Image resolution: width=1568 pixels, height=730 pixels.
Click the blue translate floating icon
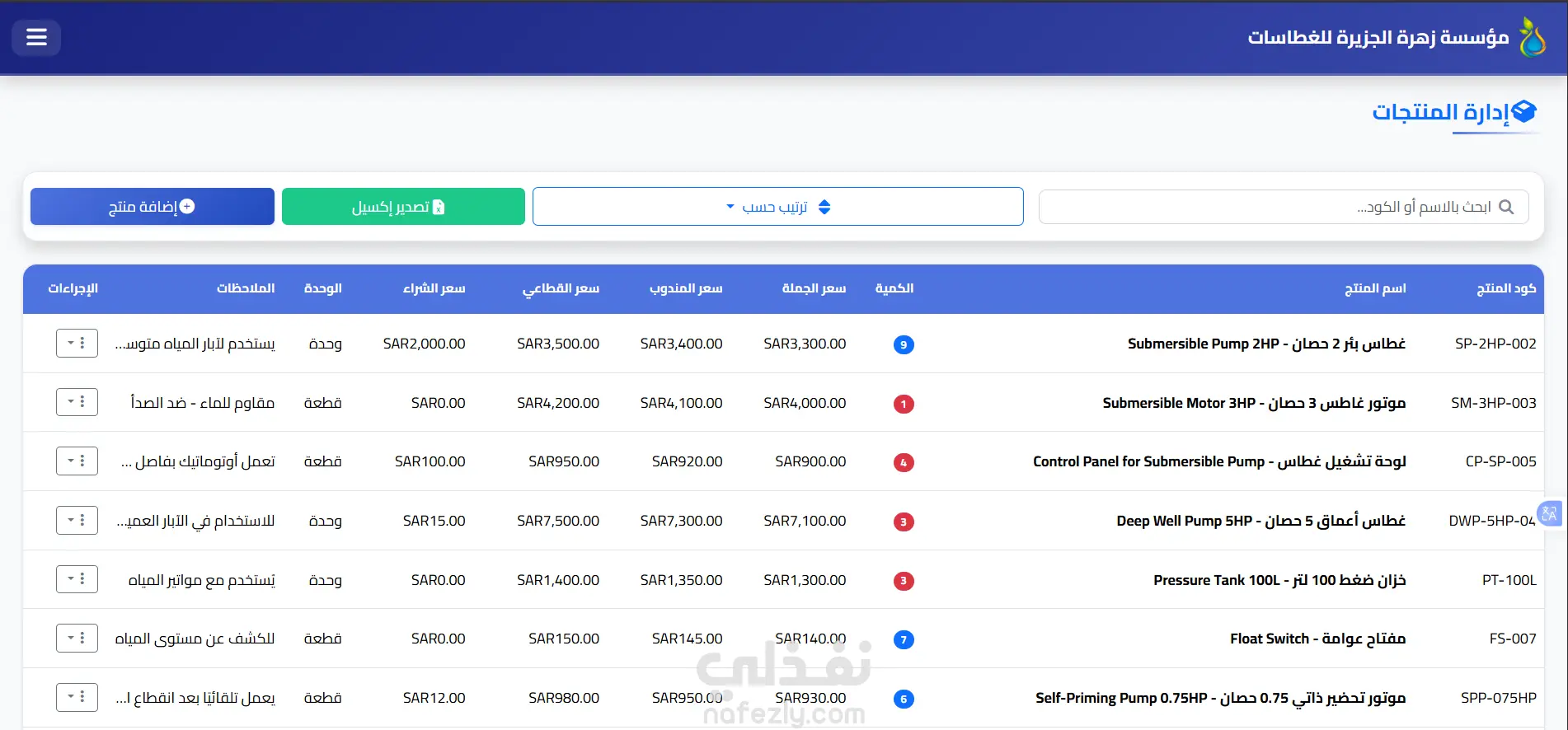click(x=1550, y=514)
